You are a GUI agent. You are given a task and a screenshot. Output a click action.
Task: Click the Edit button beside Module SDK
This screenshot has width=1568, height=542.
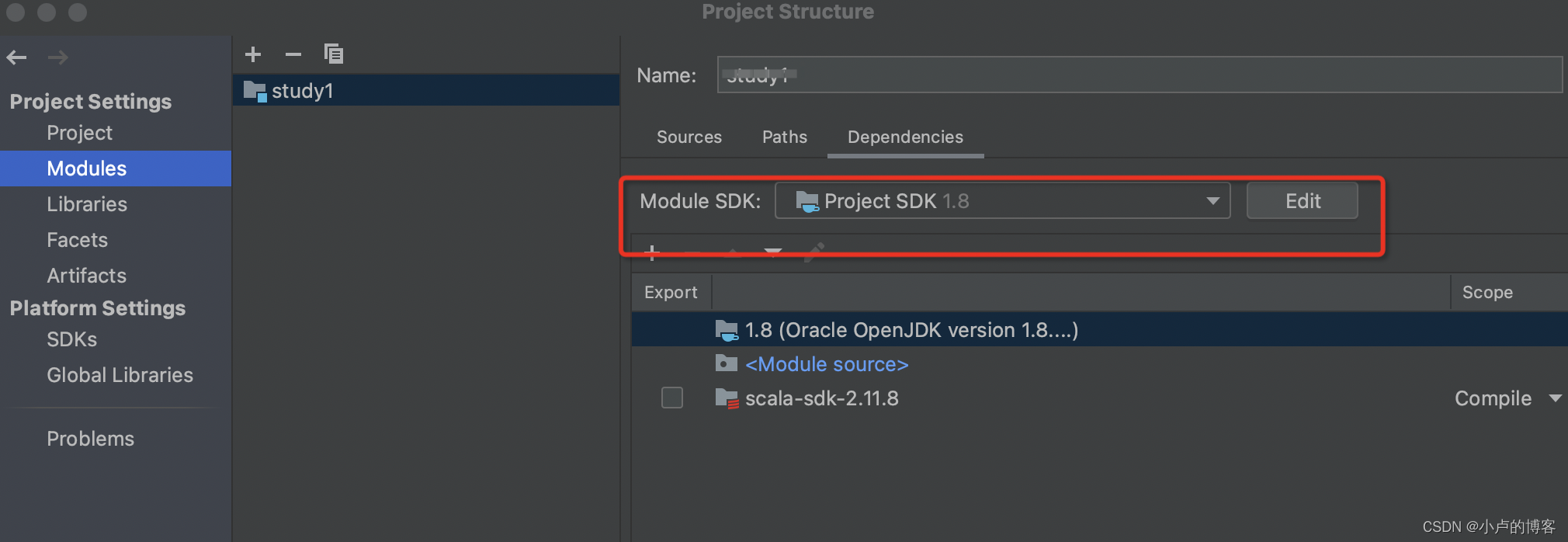click(1302, 200)
